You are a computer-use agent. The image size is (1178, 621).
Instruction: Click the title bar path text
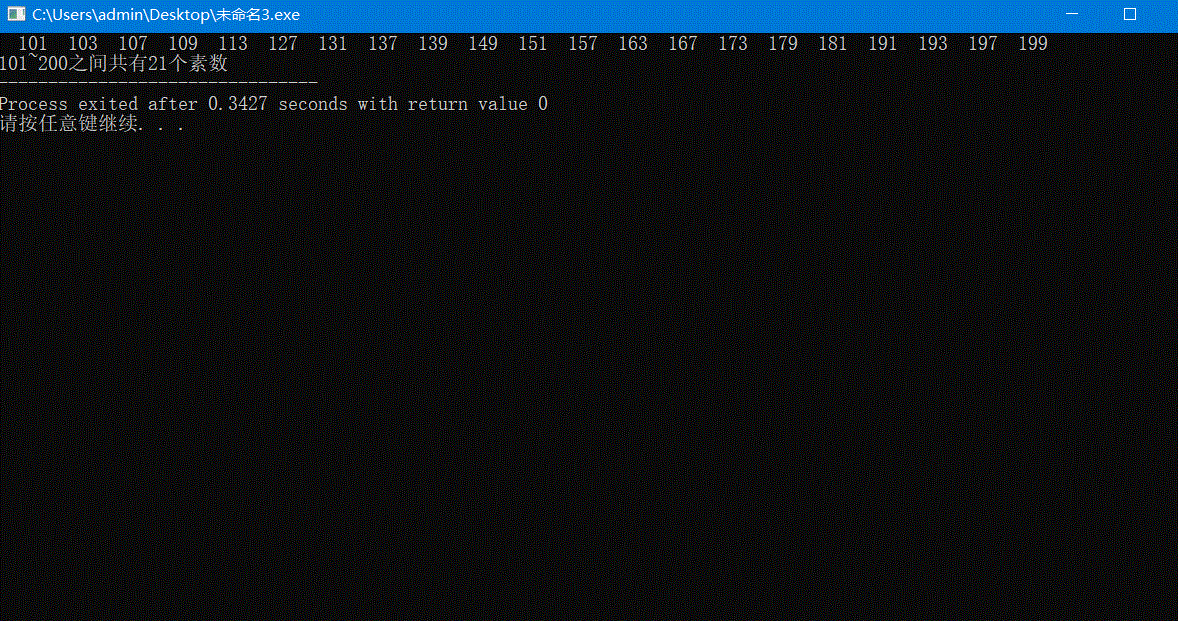[166, 14]
